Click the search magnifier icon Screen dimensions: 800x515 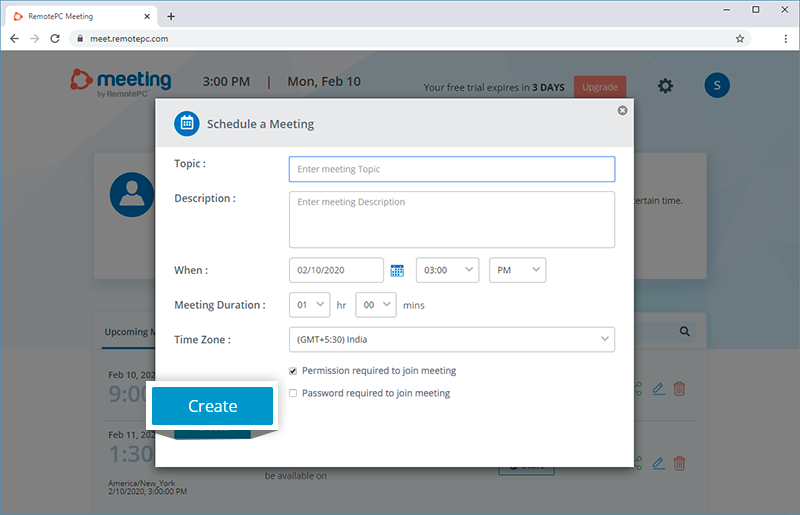[685, 331]
